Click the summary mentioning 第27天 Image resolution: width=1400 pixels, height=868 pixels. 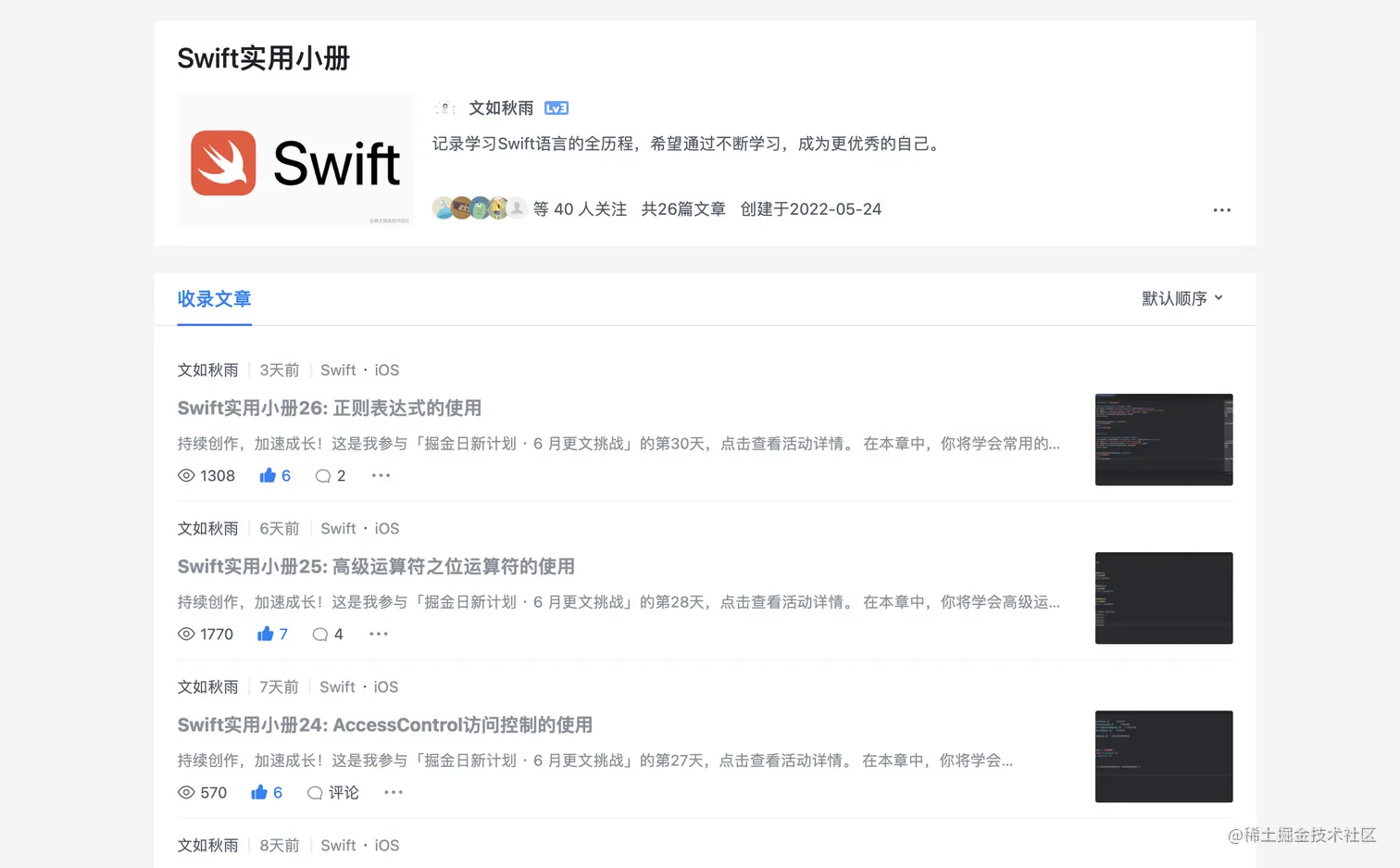[x=595, y=761]
